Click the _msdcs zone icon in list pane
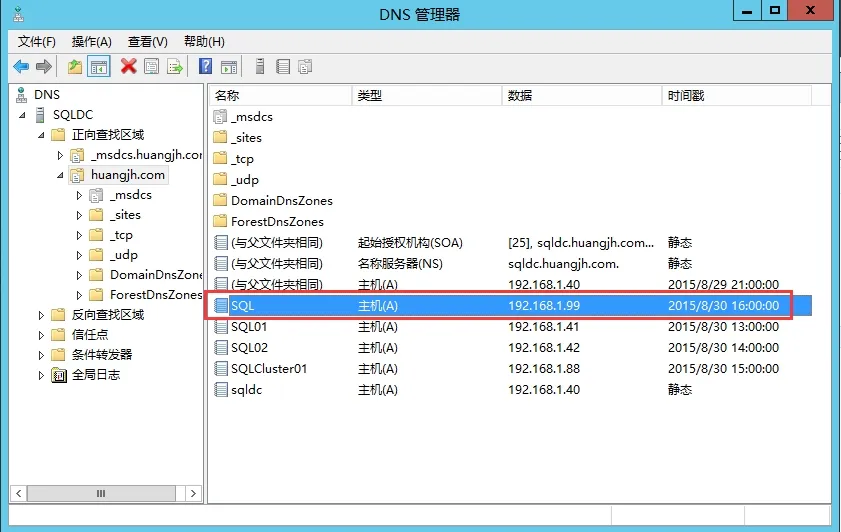Screen dimensions: 841x532 (x=220, y=116)
